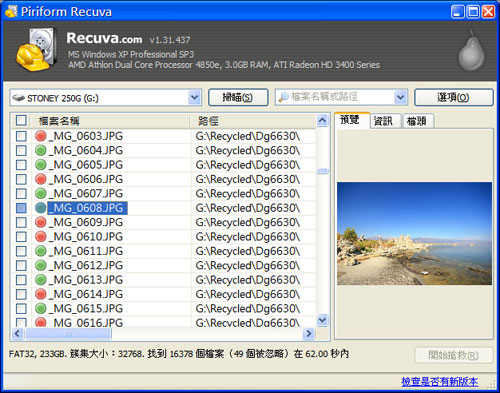Click the Recuva title bar app icon
The height and width of the screenshot is (393, 500).
coord(11,11)
